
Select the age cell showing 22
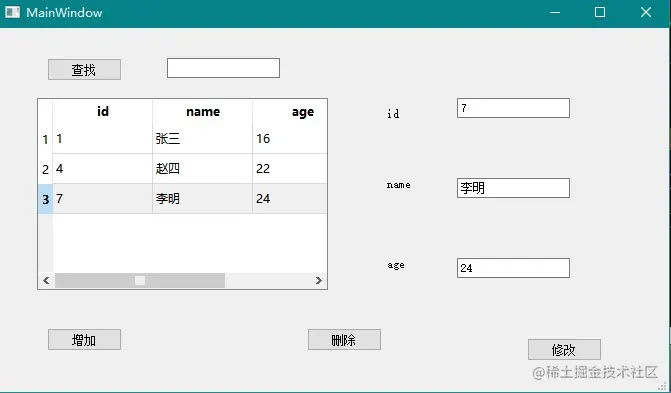tap(290, 169)
